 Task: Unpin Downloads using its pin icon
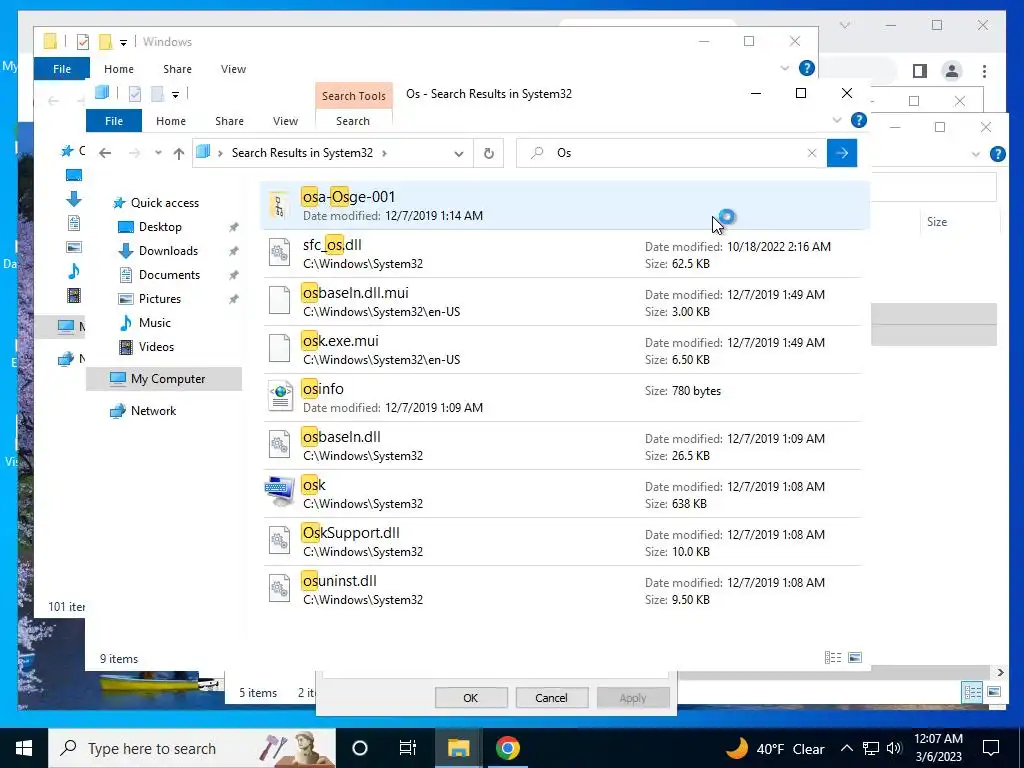click(233, 251)
